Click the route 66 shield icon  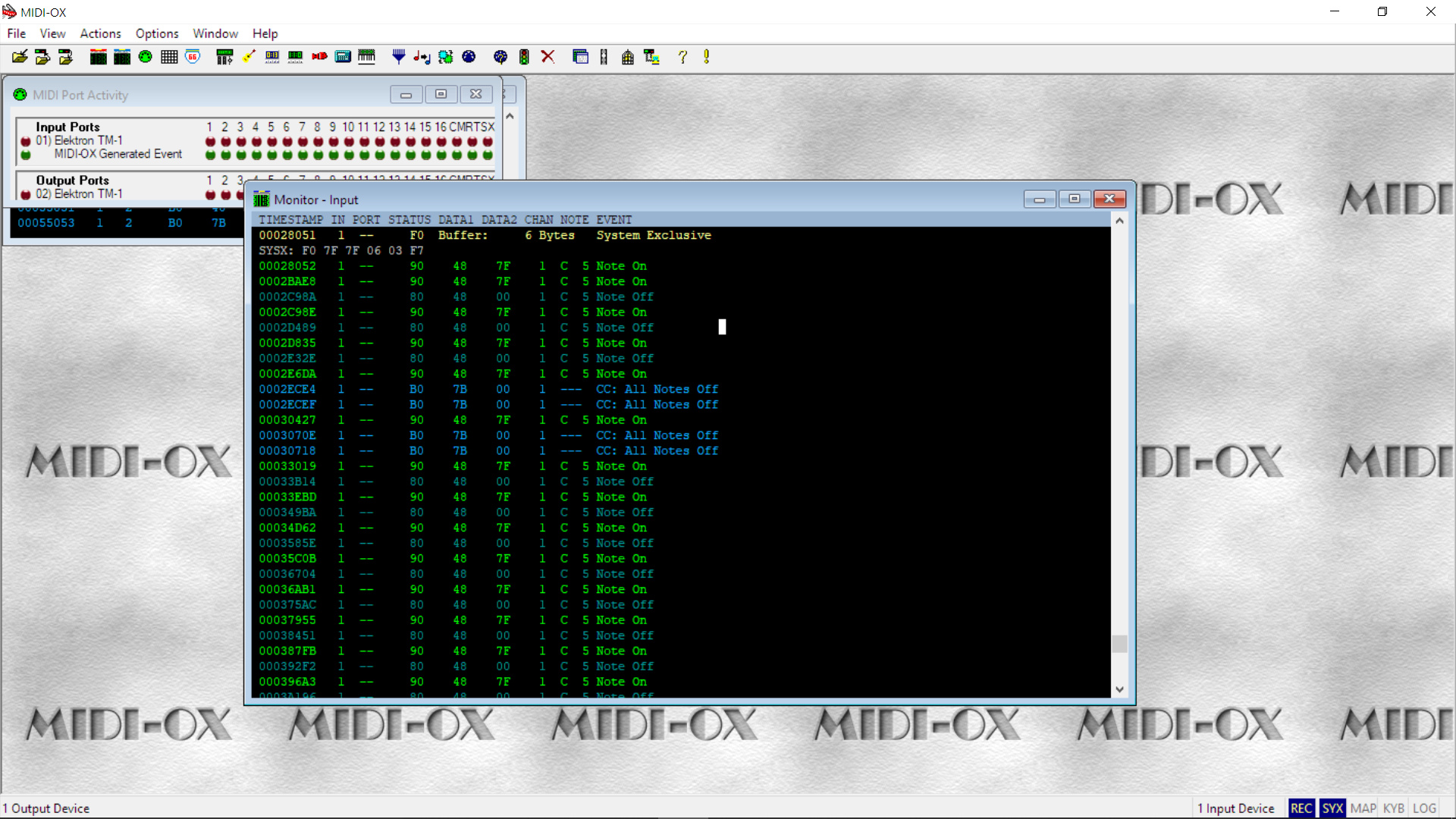193,57
